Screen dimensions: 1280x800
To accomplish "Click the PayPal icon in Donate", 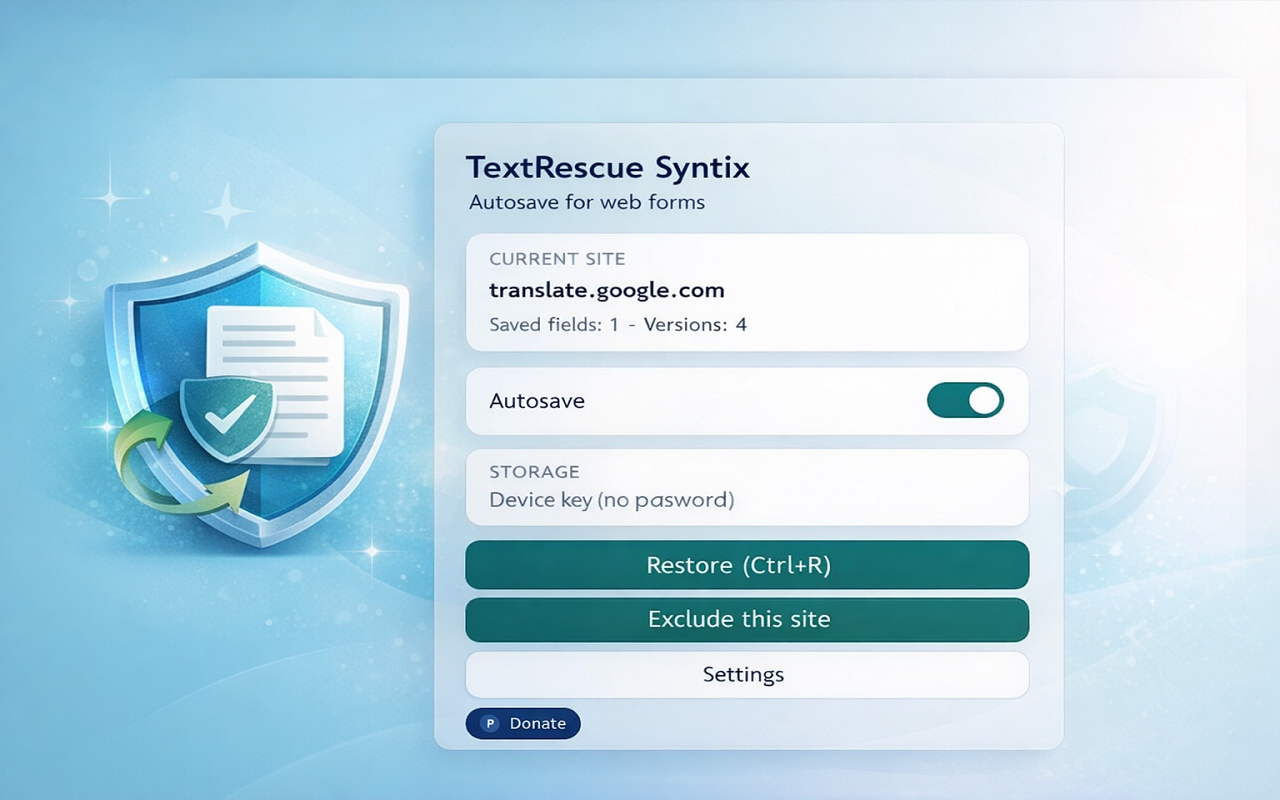I will click(490, 723).
